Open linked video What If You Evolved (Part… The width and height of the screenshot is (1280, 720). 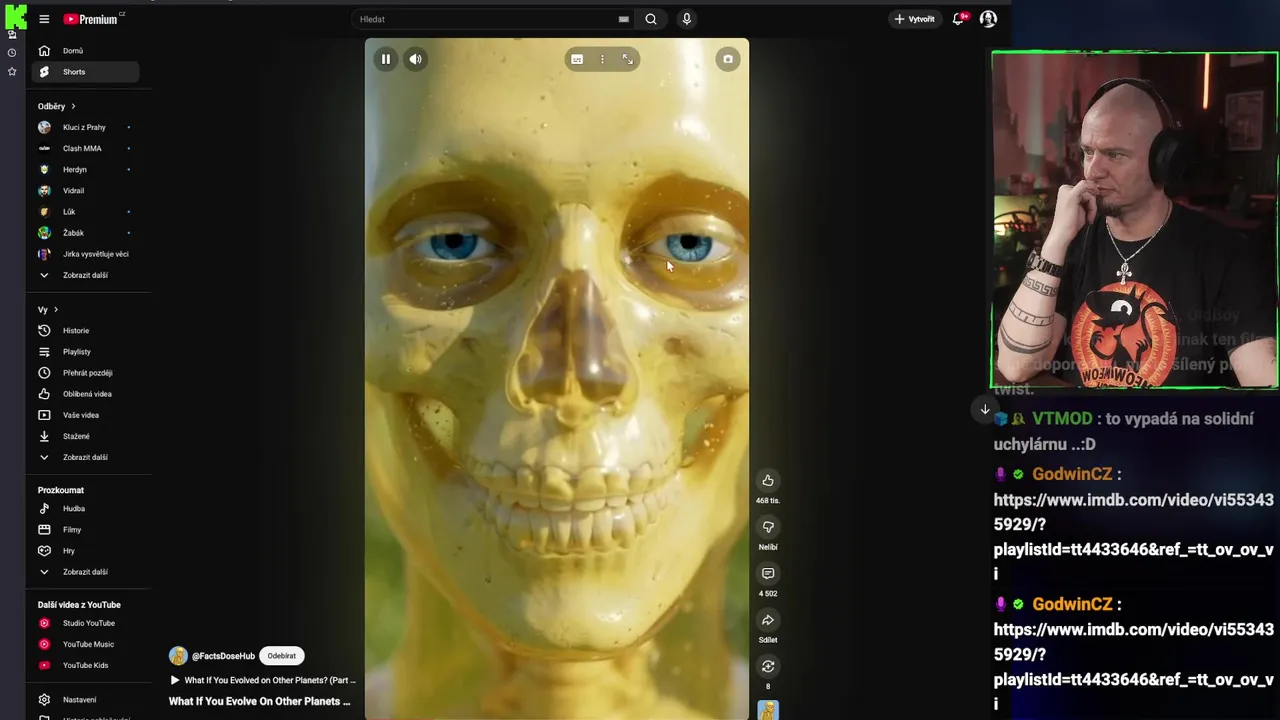[x=263, y=680]
